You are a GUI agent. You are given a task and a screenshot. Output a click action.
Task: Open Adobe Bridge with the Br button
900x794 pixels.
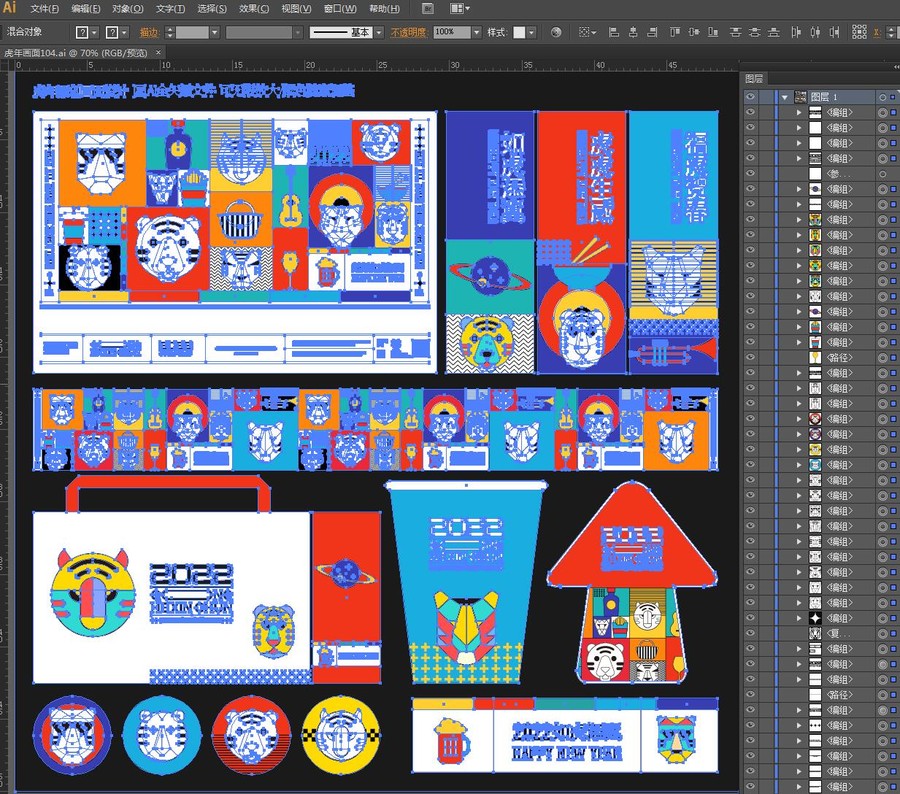(x=428, y=9)
